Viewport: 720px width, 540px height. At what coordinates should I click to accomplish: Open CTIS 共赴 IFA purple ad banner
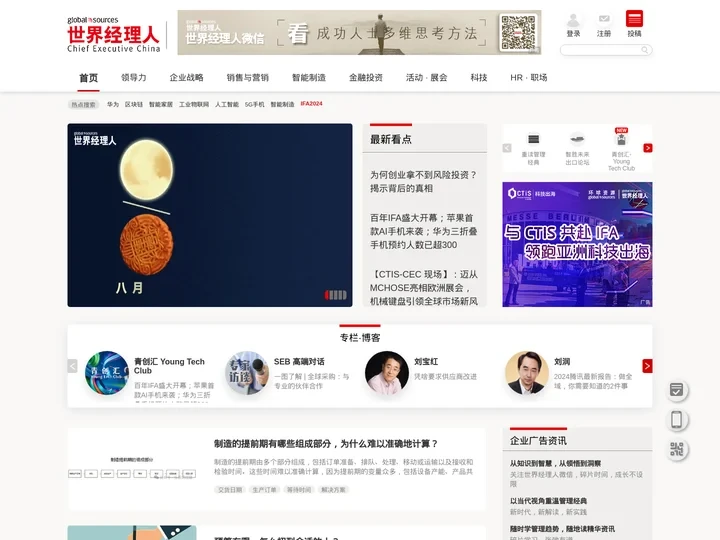coord(577,244)
